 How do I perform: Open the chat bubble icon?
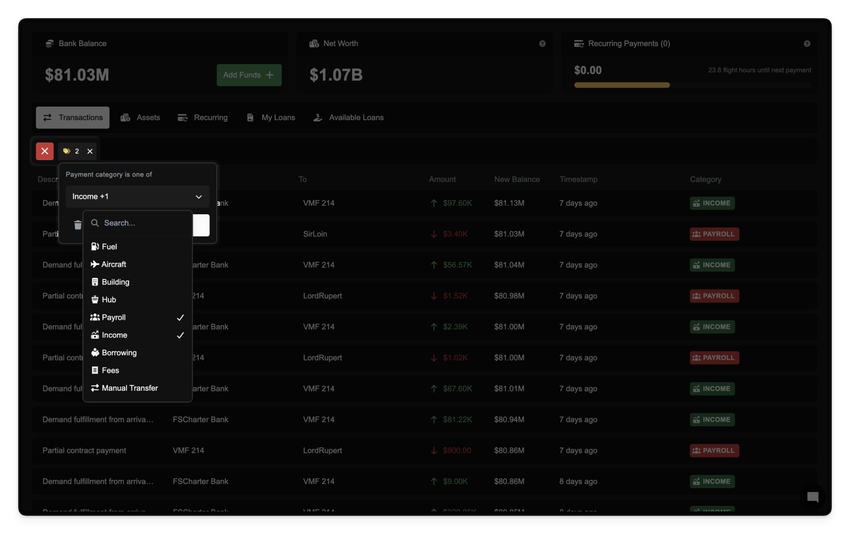point(812,497)
